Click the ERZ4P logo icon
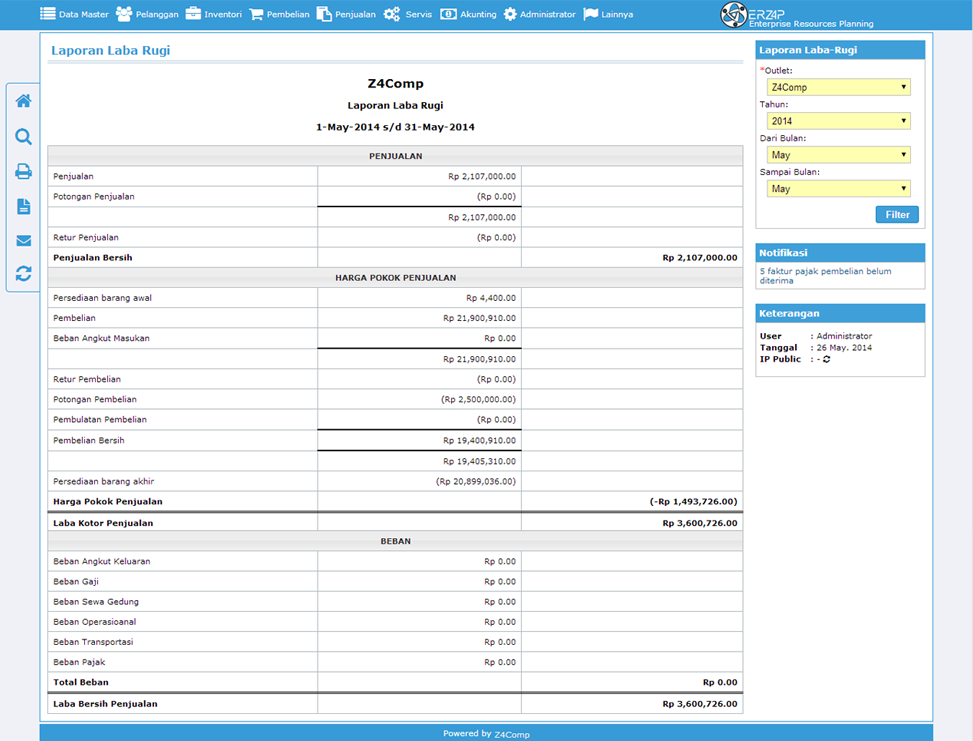 pos(733,14)
